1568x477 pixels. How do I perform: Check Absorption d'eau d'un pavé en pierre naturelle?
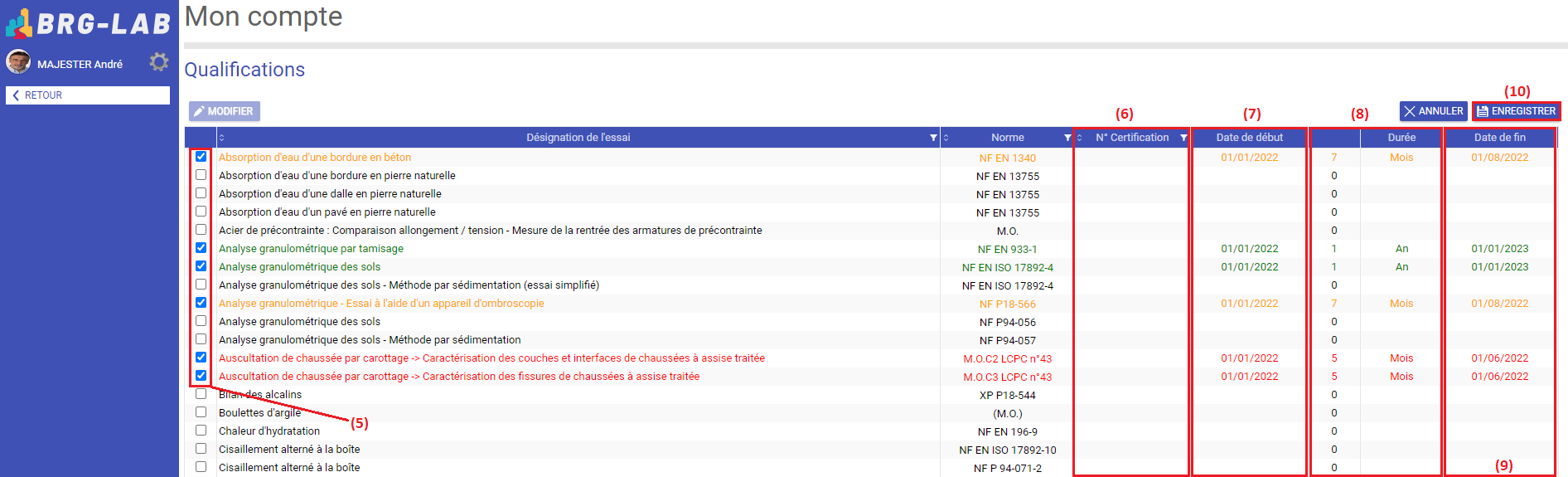[201, 212]
